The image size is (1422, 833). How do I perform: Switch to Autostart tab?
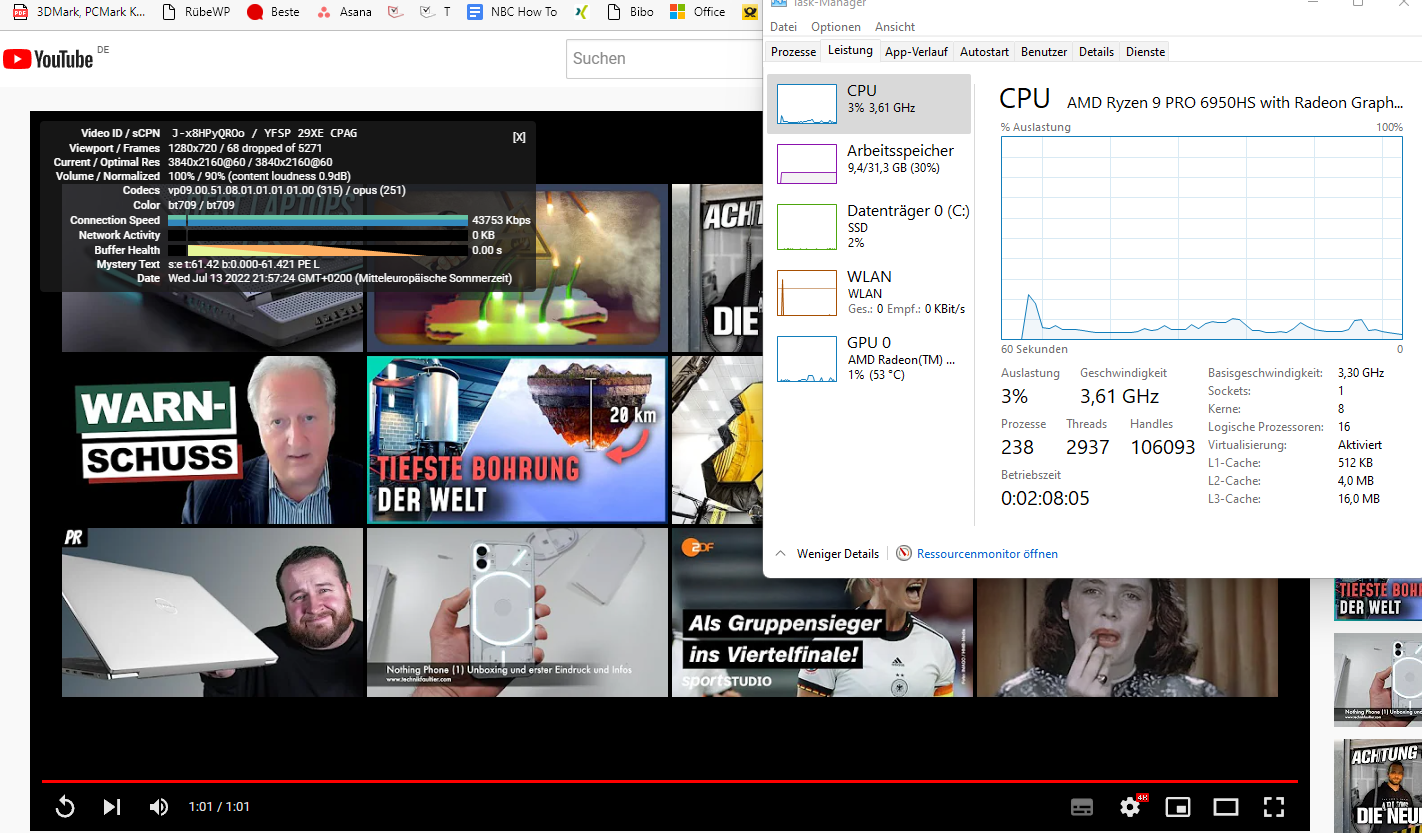(x=984, y=52)
